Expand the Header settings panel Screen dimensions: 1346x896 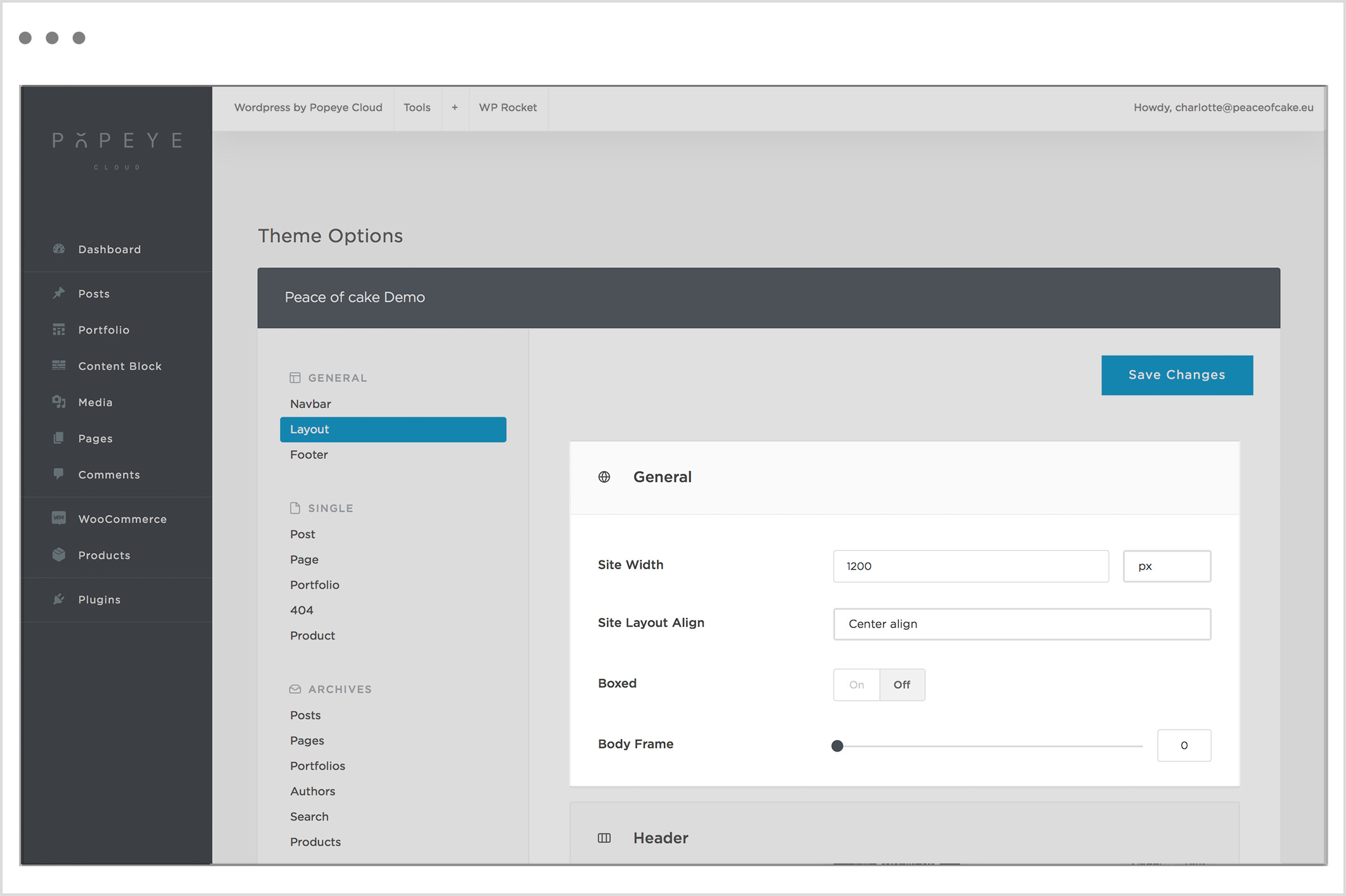(905, 833)
